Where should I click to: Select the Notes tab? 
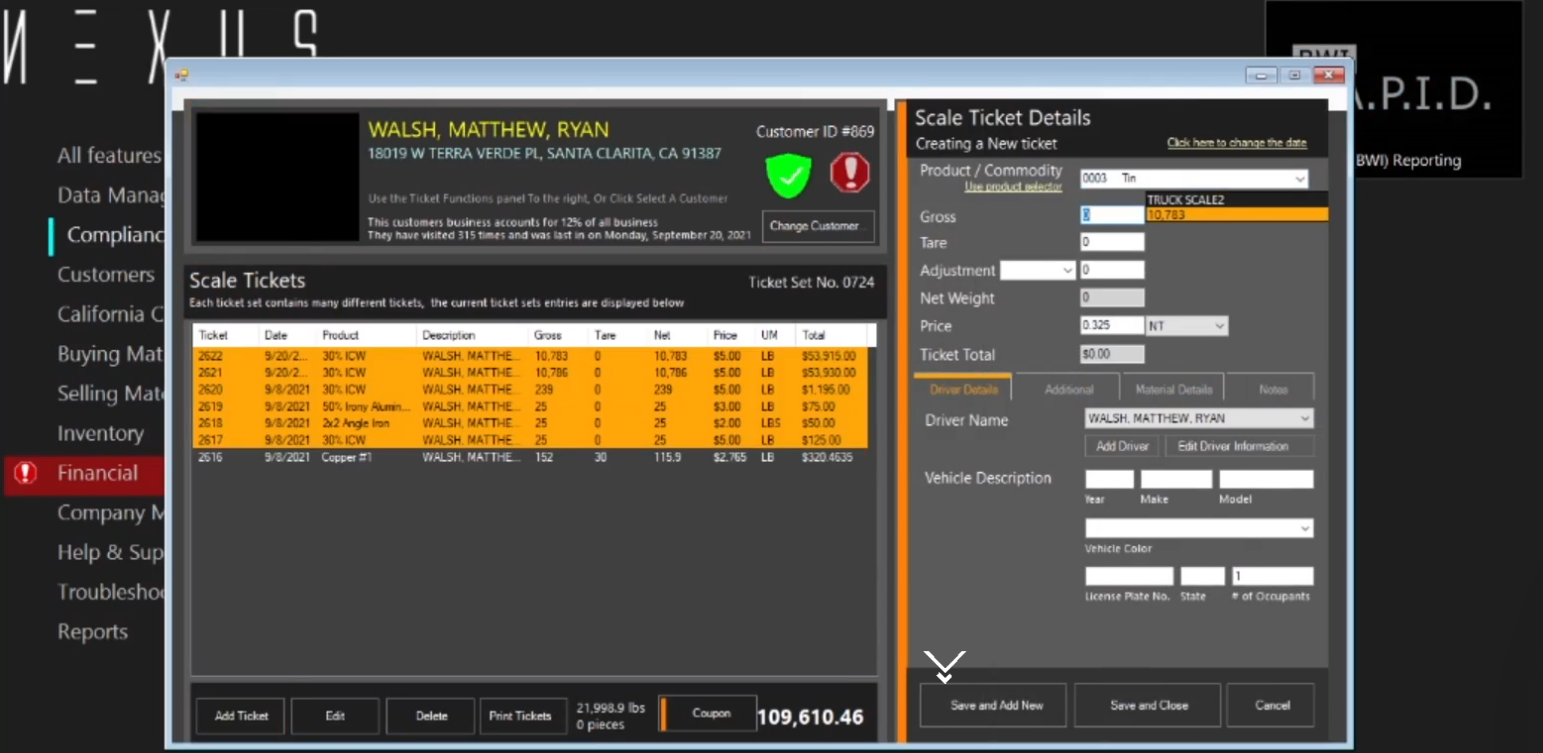point(1272,389)
